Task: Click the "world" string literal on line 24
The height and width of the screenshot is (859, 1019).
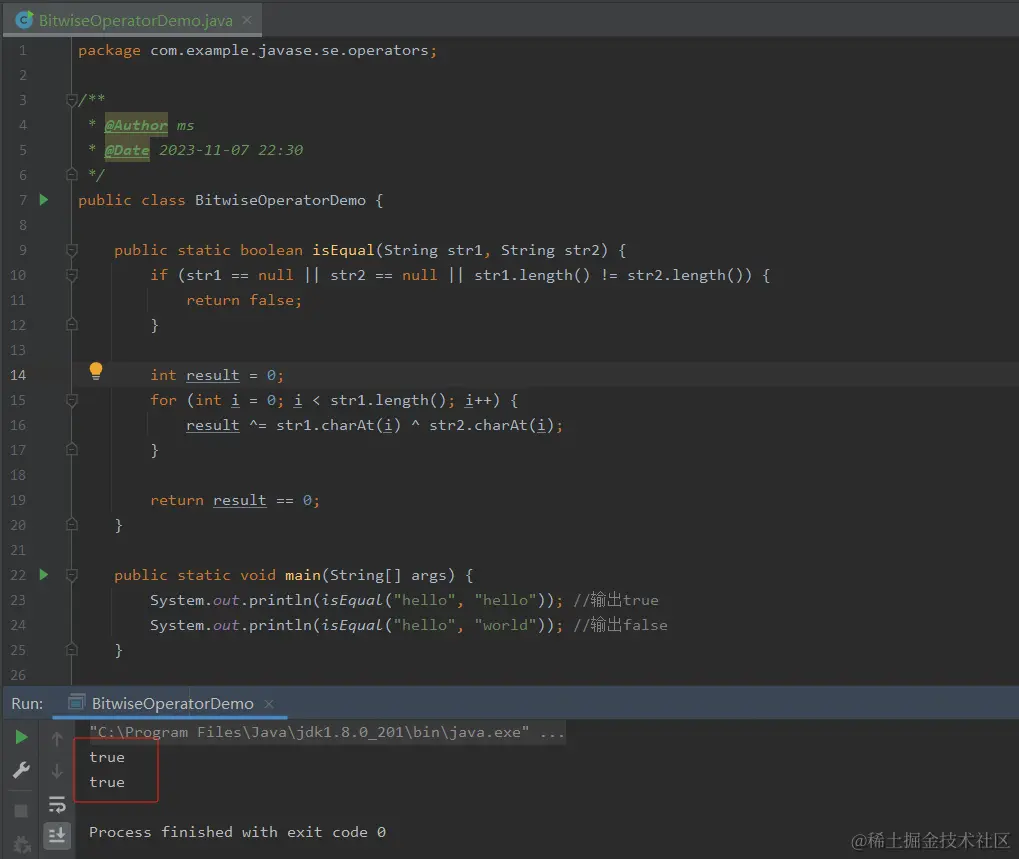Action: tap(505, 625)
